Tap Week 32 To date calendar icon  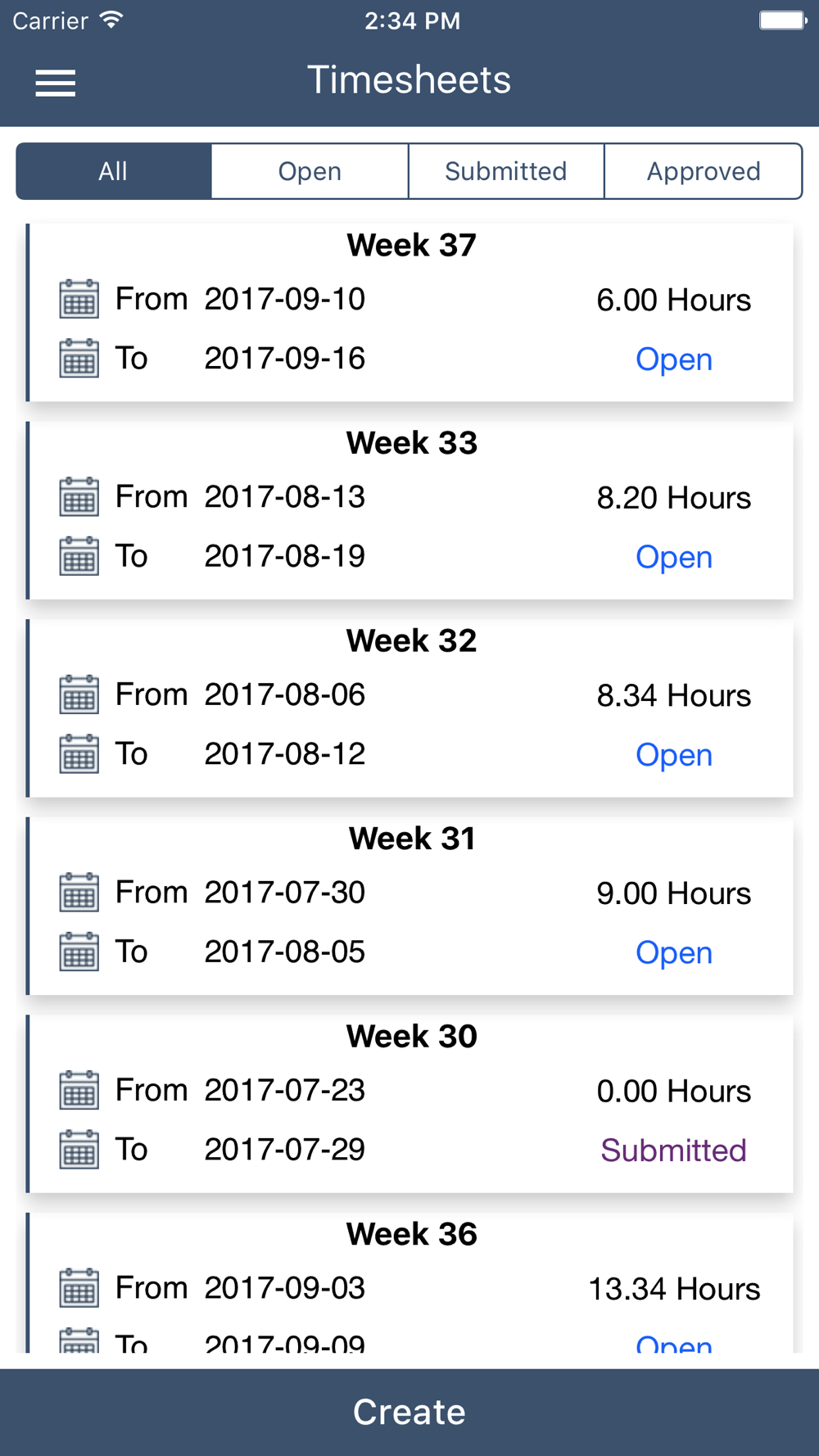tap(79, 753)
